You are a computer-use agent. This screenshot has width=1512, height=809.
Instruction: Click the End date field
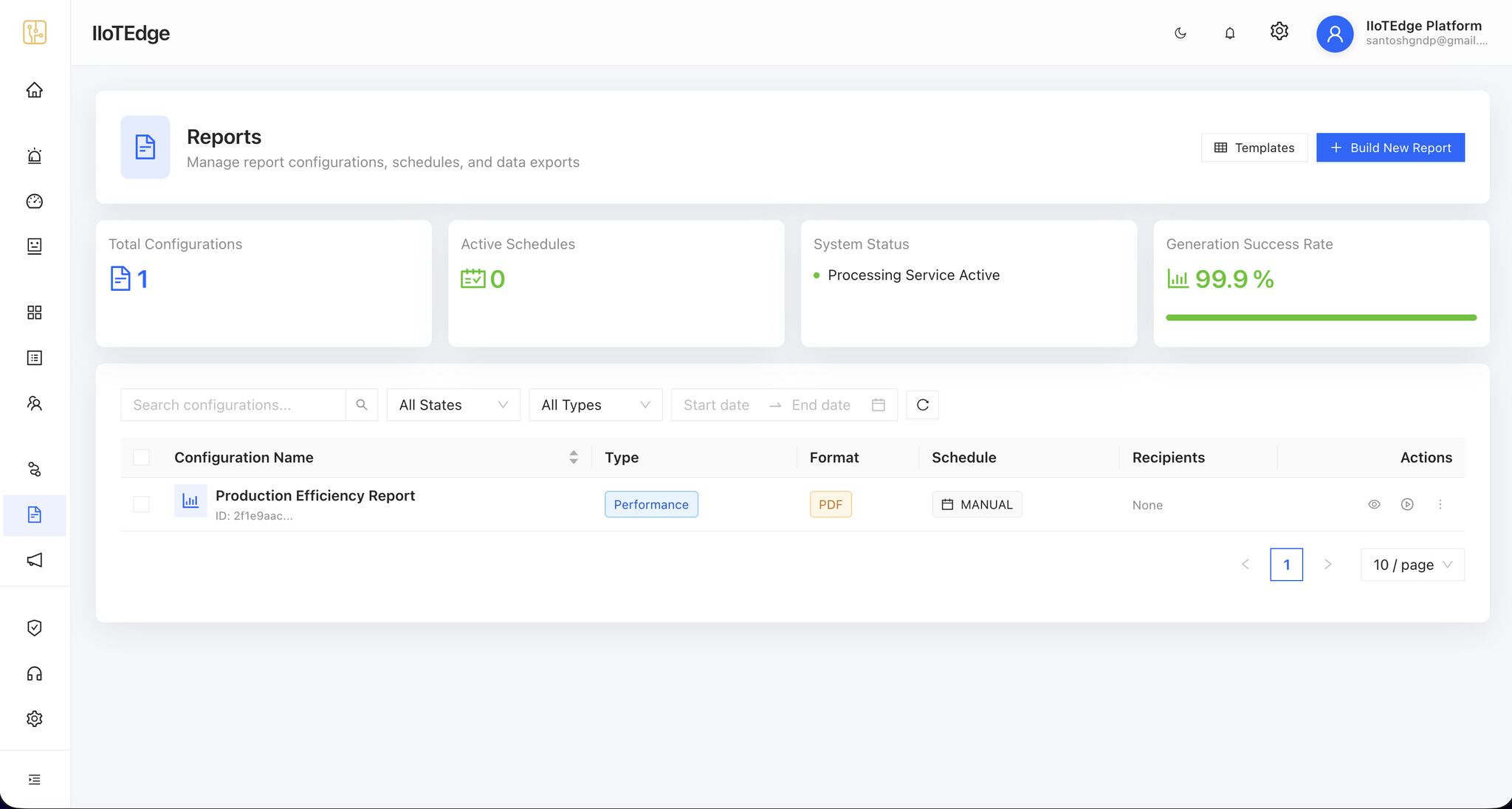point(821,404)
